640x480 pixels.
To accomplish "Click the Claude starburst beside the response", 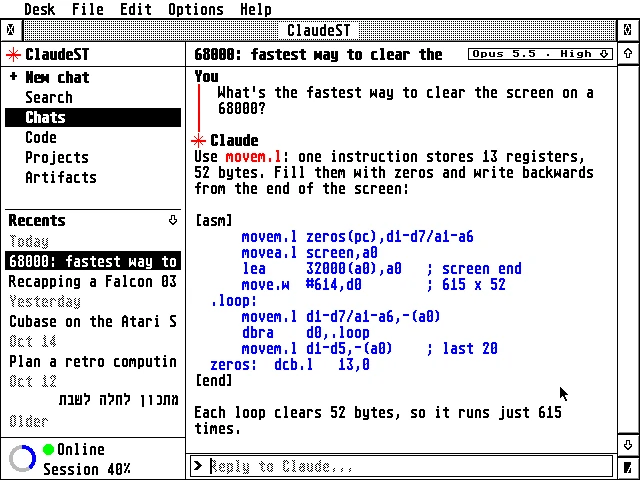I will pyautogui.click(x=198, y=141).
